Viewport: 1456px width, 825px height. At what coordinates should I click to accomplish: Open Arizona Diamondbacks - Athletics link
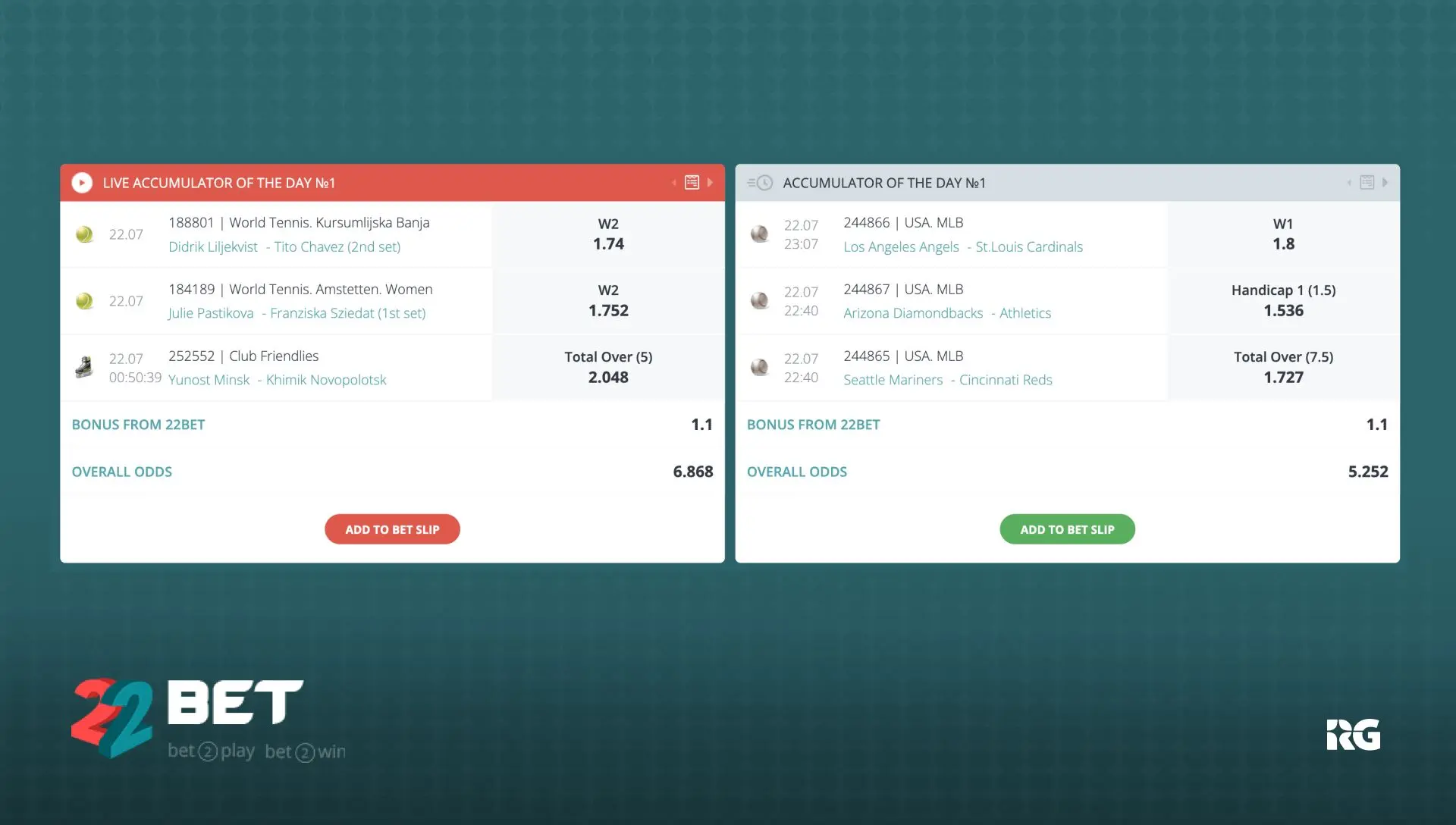pyautogui.click(x=947, y=313)
